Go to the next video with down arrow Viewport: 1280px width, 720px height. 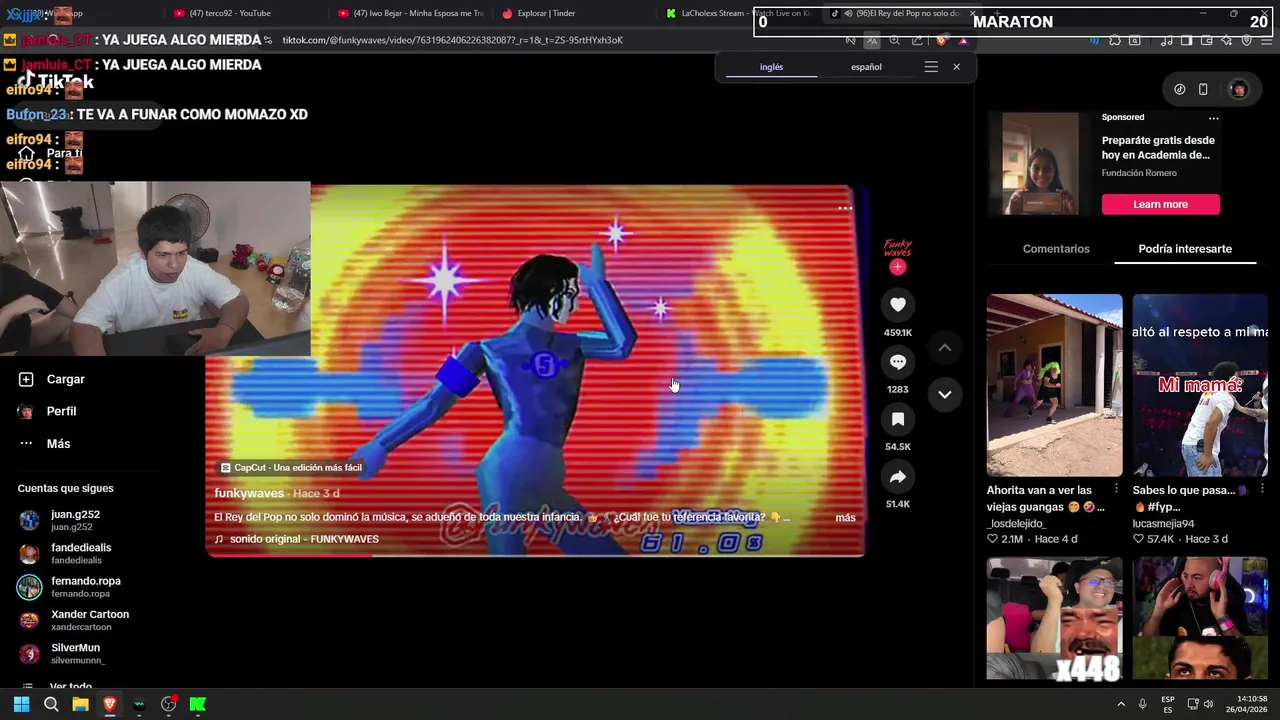[x=944, y=394]
